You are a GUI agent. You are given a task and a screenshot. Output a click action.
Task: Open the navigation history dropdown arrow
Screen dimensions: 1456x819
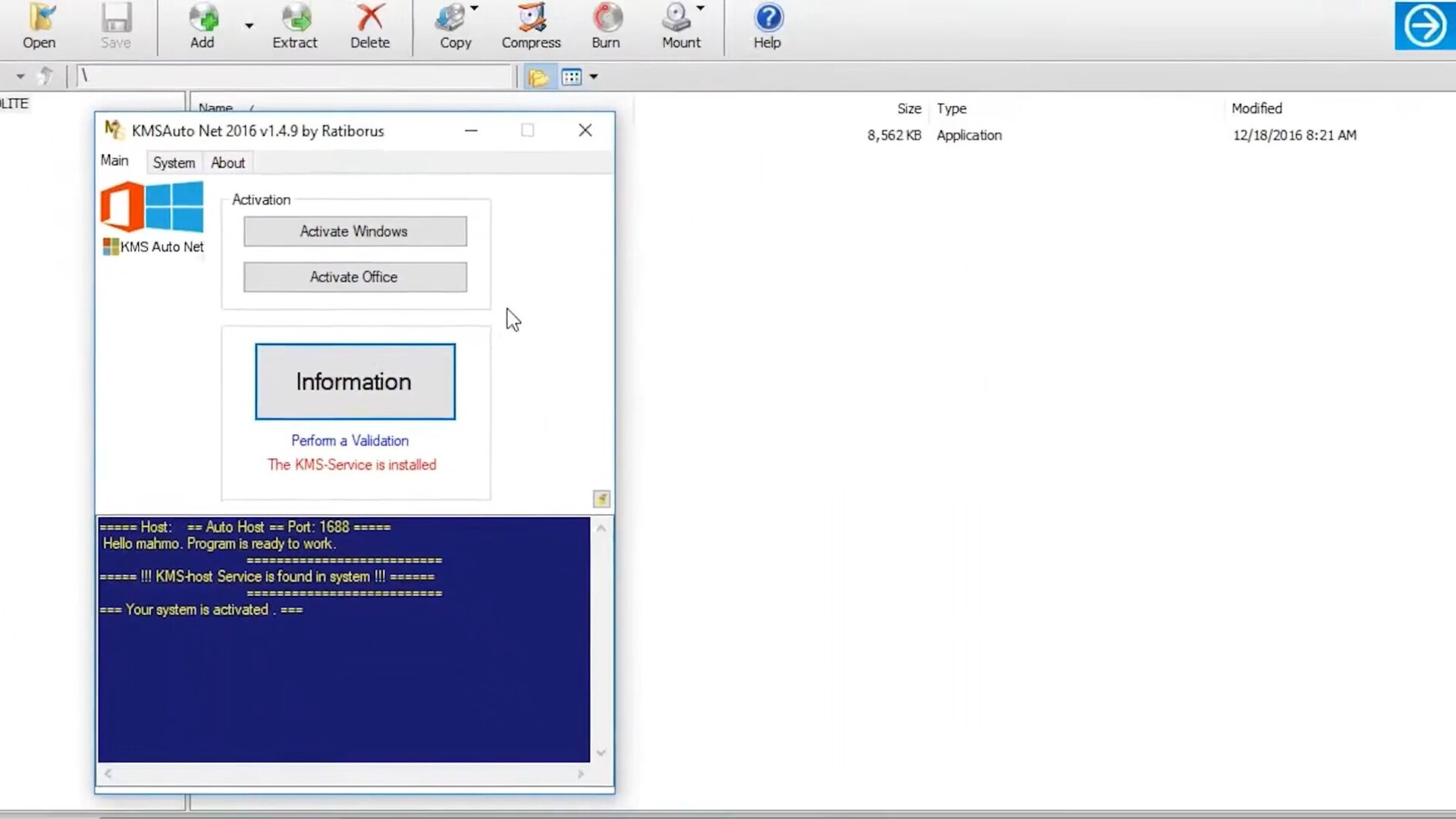tap(20, 77)
